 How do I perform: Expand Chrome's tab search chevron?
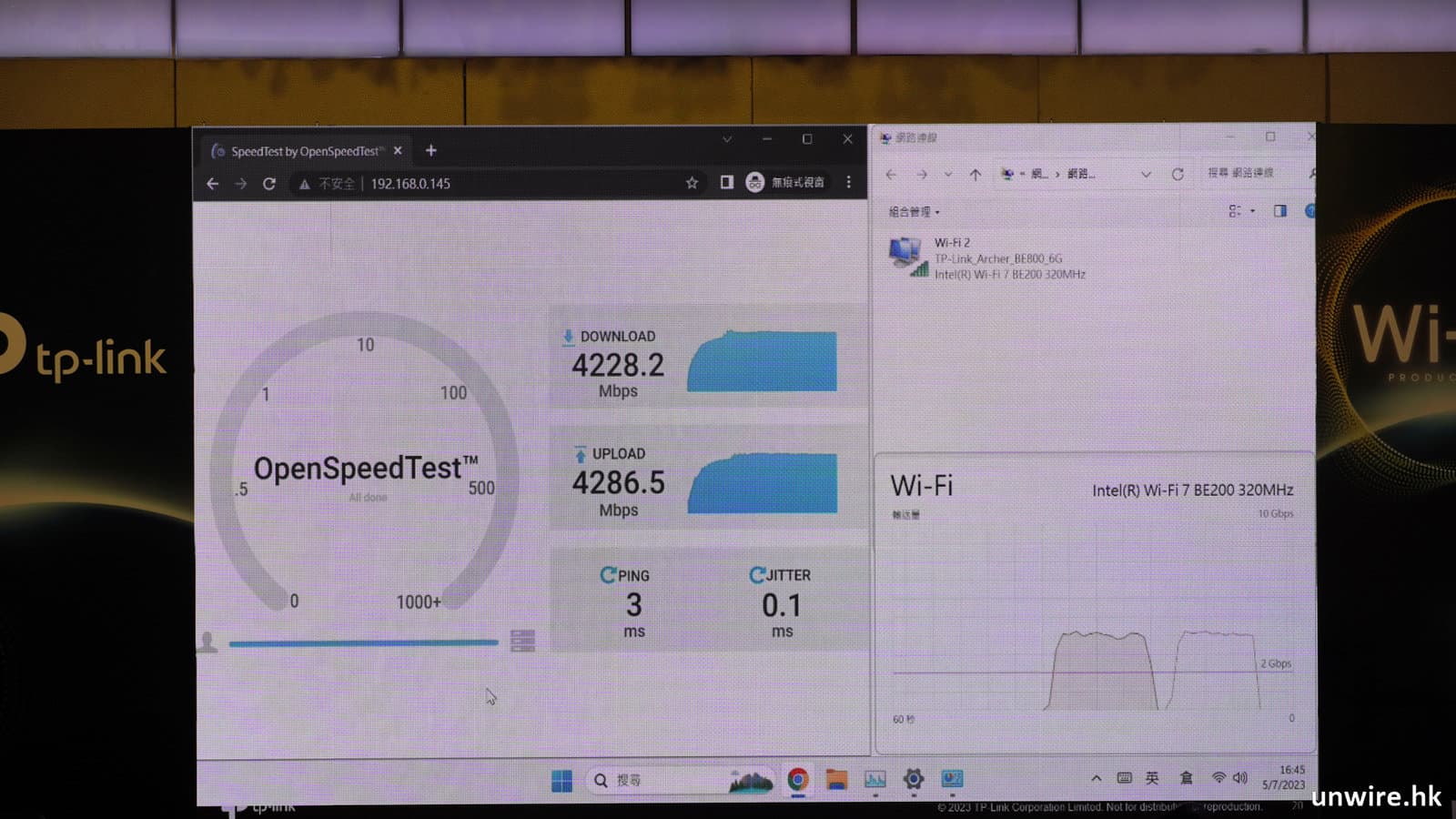tap(726, 139)
